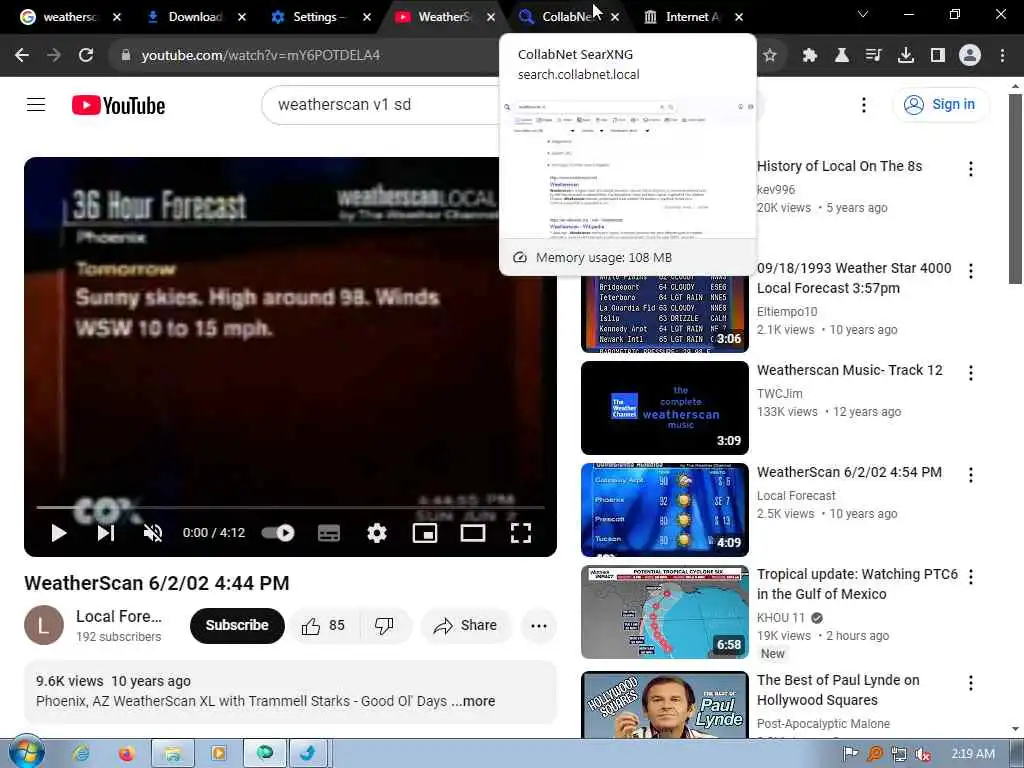Open the player settings gear
1024x768 pixels.
coord(377,533)
